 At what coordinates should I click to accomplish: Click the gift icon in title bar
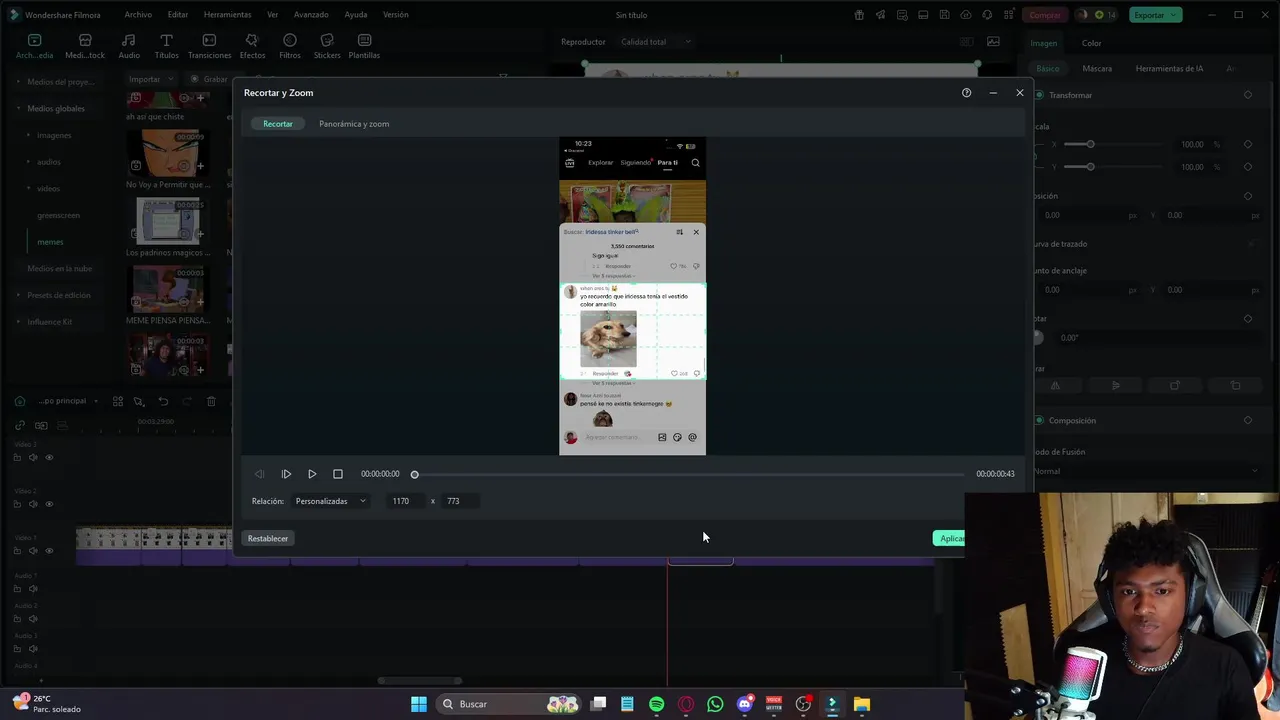pyautogui.click(x=859, y=15)
